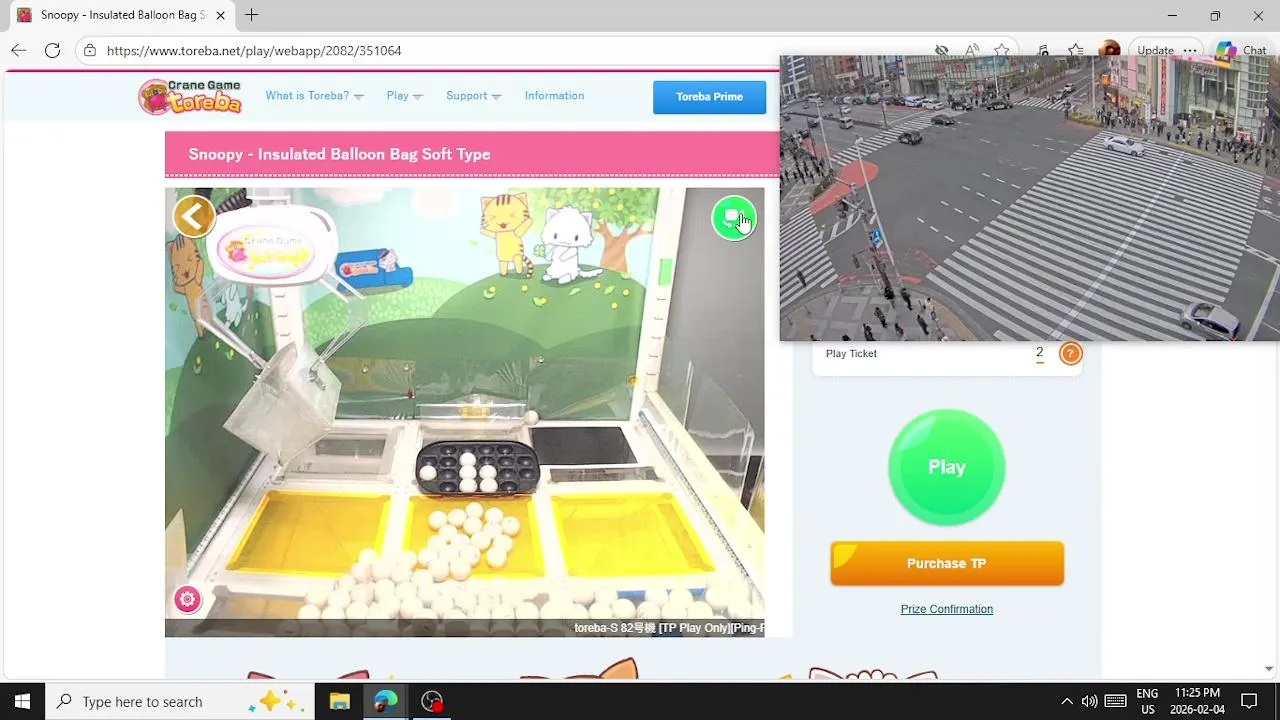This screenshot has height=720, width=1280.
Task: Click the Windows search box
Action: [181, 701]
